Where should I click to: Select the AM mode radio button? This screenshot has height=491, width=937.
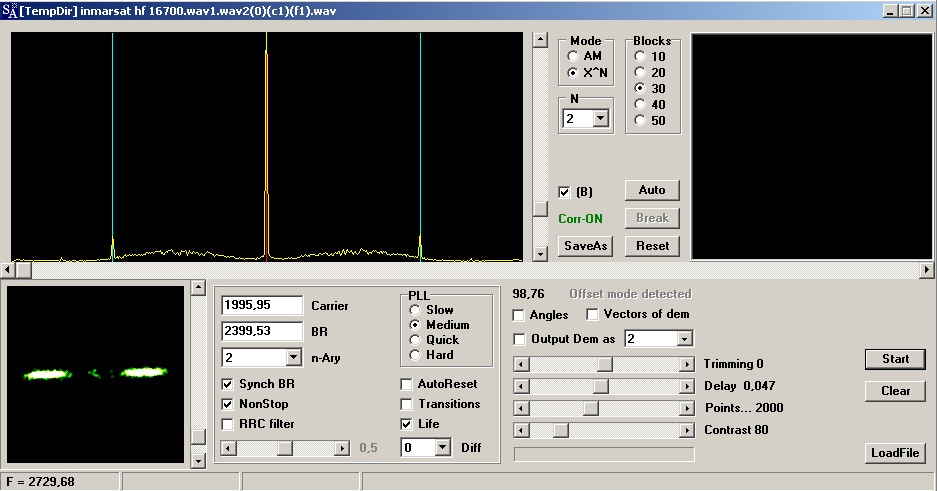click(x=573, y=56)
